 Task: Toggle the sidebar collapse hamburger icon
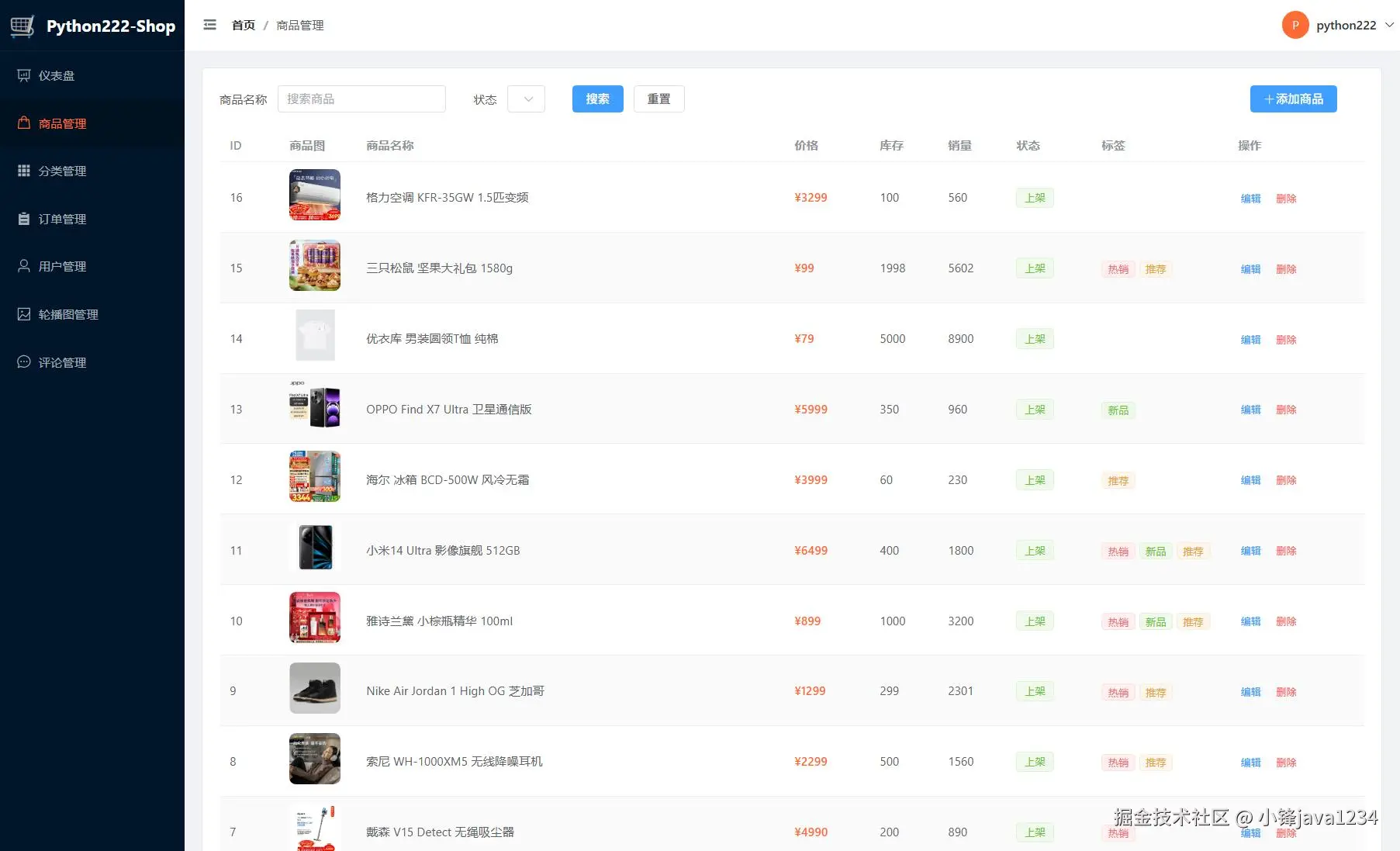click(x=209, y=25)
